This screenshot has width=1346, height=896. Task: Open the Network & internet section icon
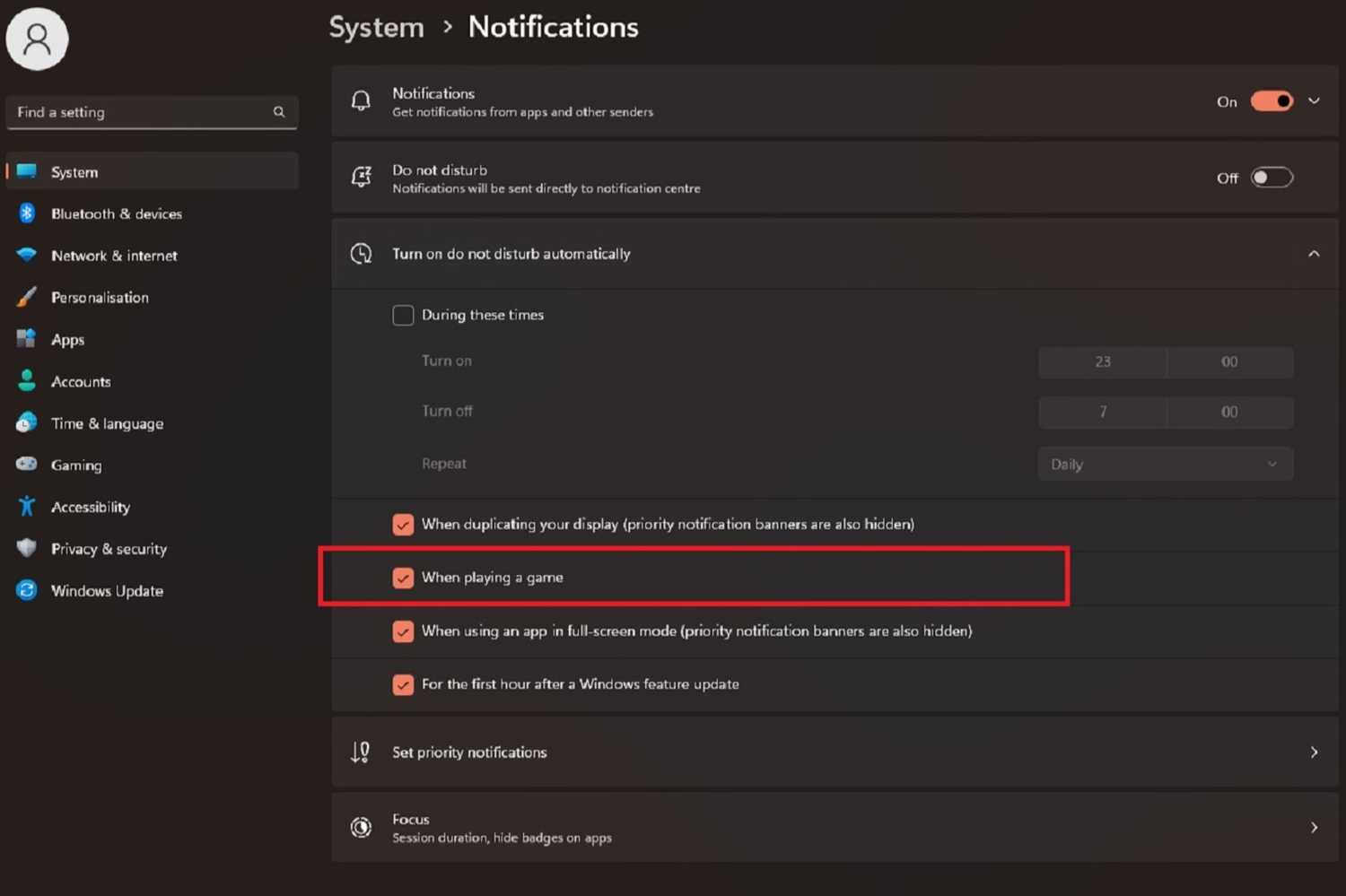(x=26, y=256)
